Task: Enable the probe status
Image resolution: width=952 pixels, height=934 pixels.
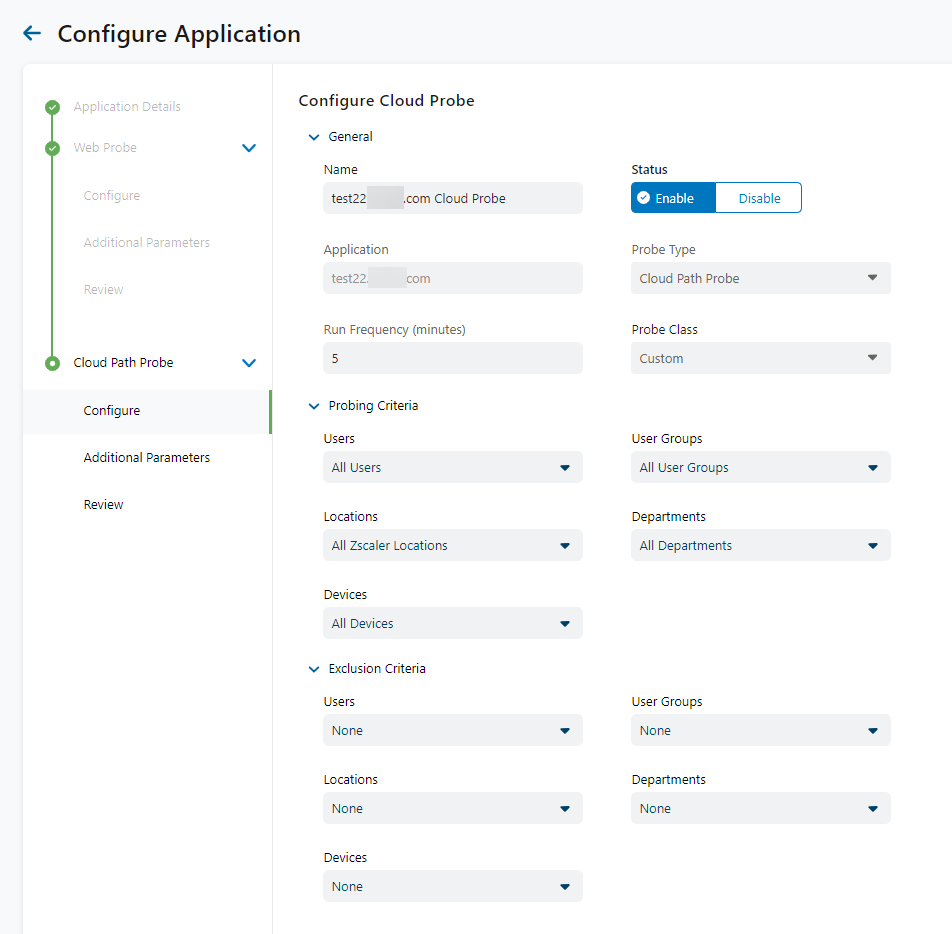Action: click(673, 198)
